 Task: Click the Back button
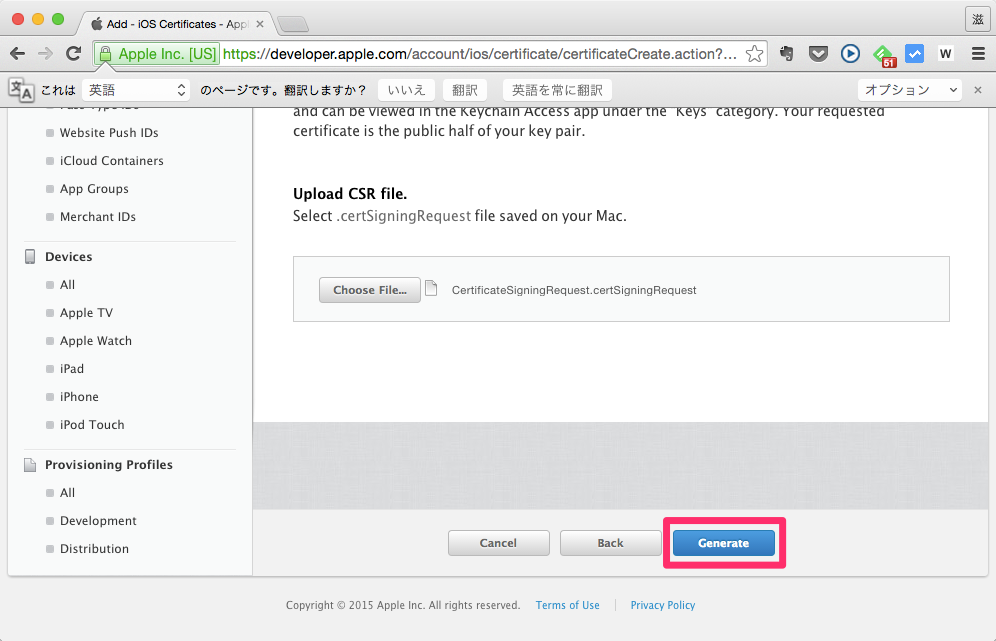610,543
